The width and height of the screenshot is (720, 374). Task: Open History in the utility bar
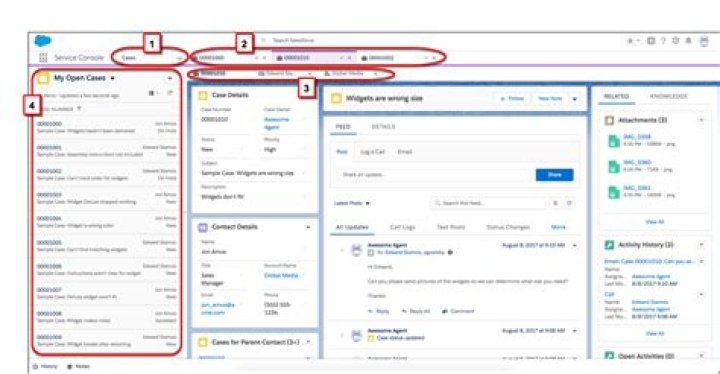45,367
